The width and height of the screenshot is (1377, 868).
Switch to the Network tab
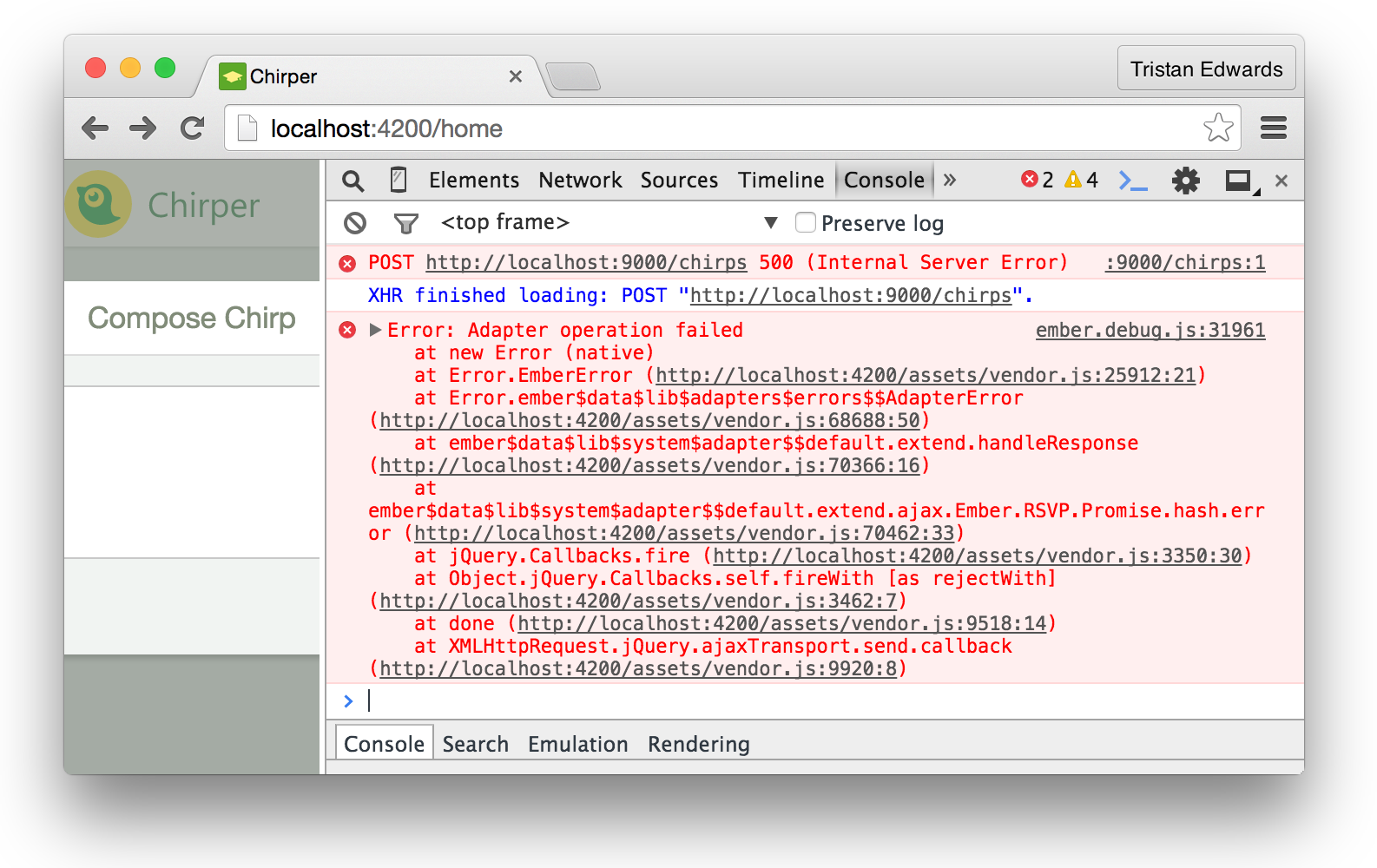[580, 180]
